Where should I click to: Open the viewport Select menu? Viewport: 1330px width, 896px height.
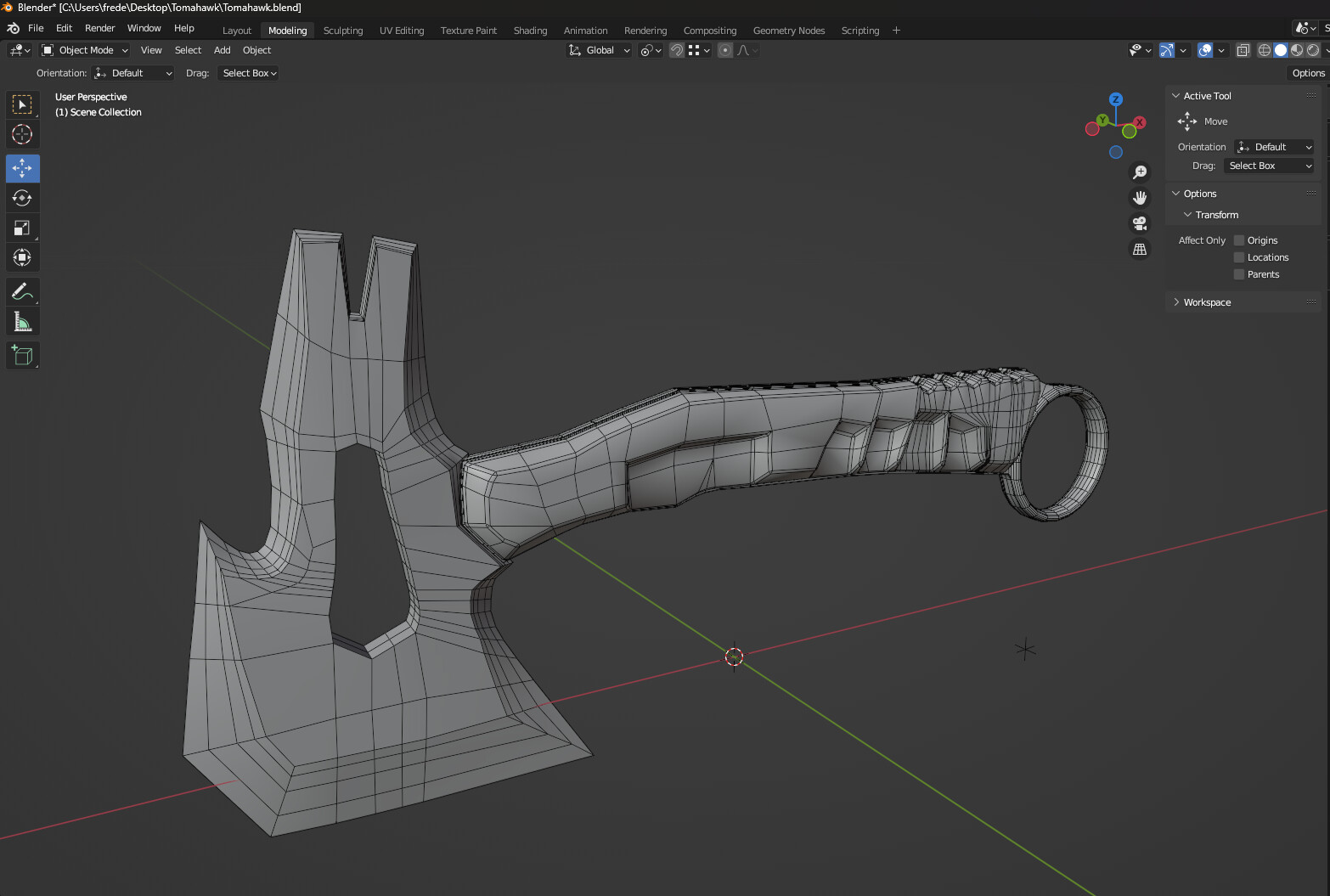pyautogui.click(x=188, y=50)
